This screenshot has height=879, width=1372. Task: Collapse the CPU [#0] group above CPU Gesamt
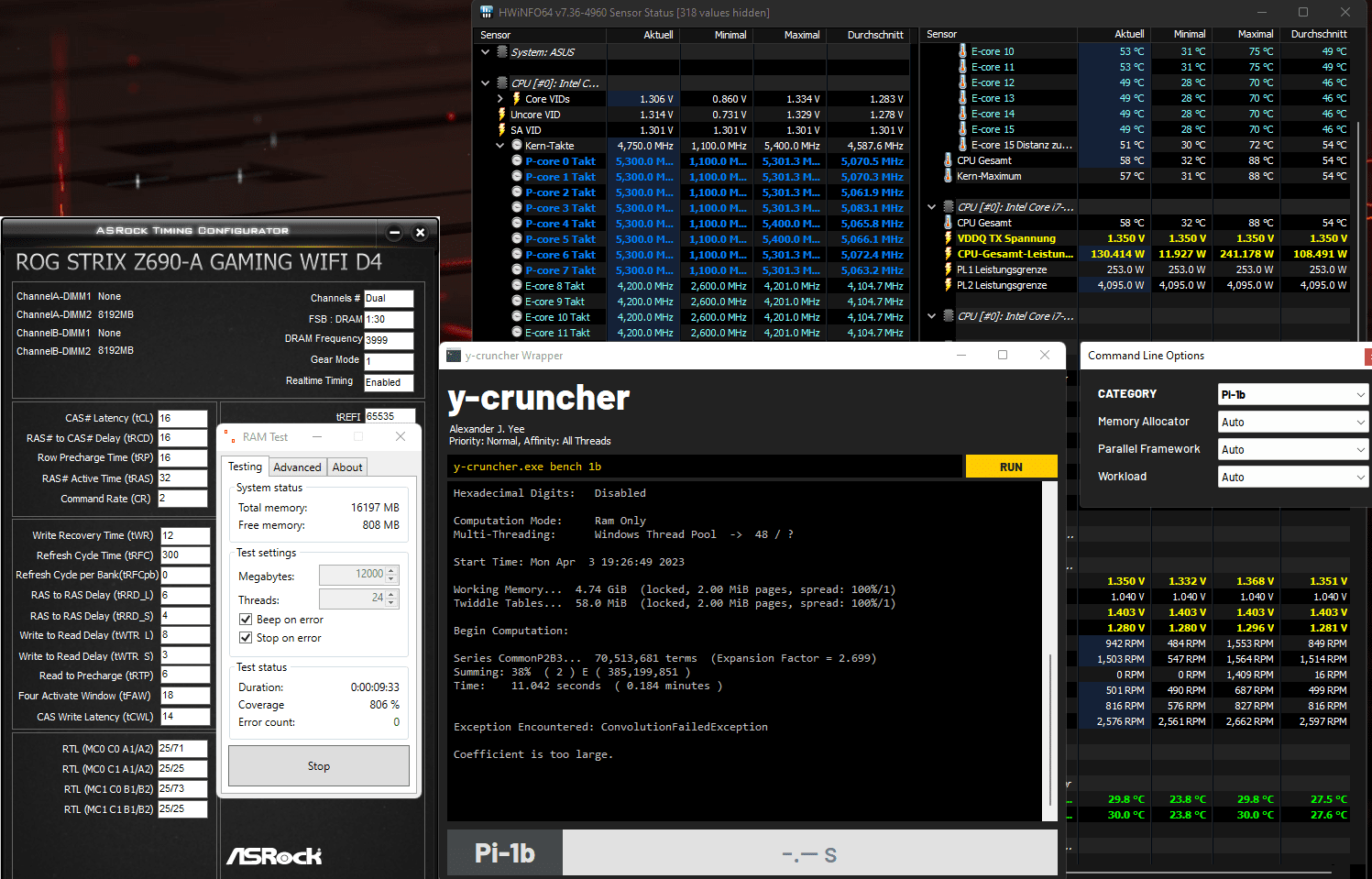point(932,207)
